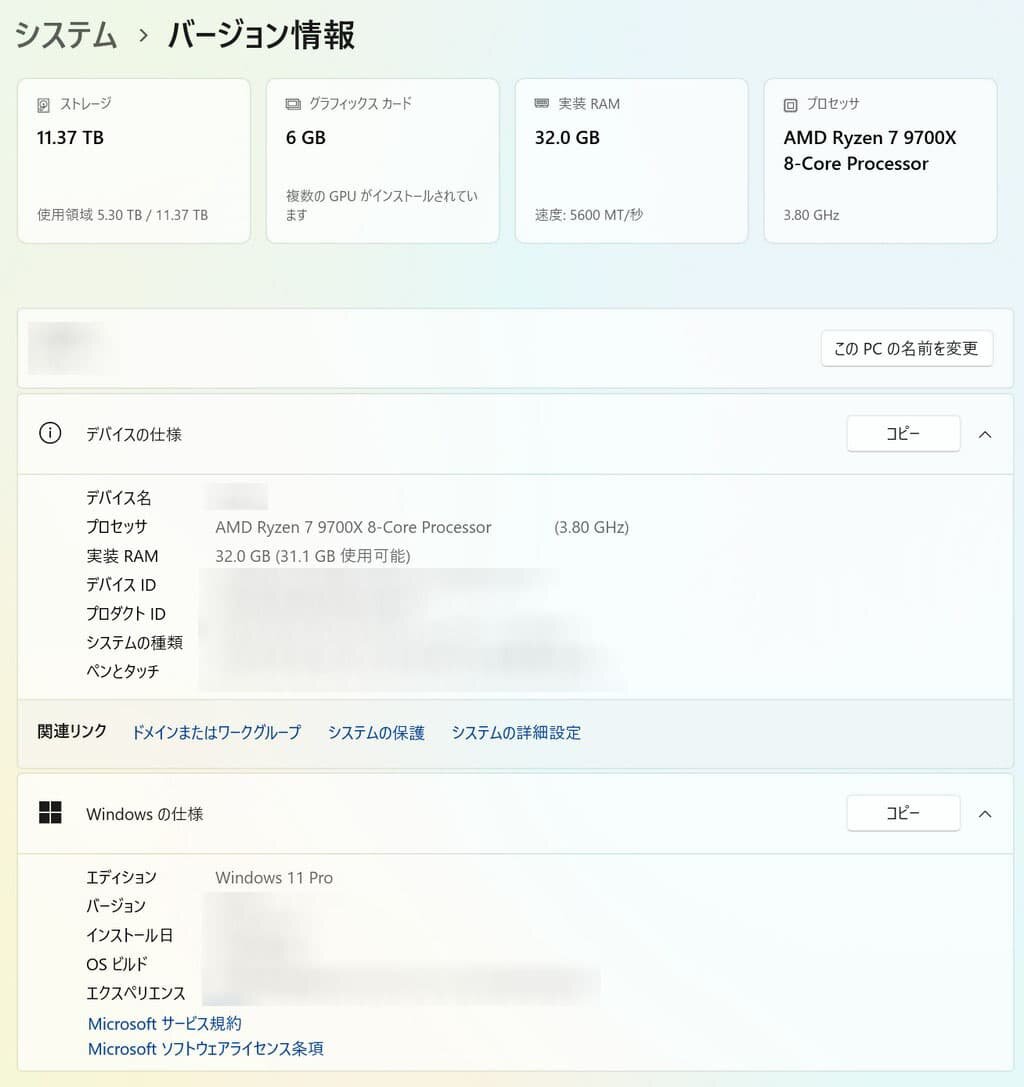
Task: Click 使用領域 5.30 TB / 11.37 TB text
Action: point(123,215)
